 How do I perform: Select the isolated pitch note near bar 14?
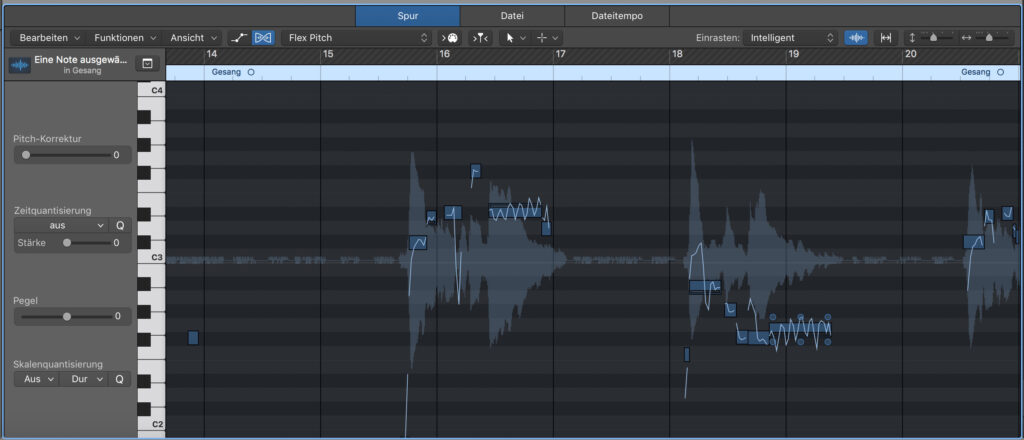193,338
